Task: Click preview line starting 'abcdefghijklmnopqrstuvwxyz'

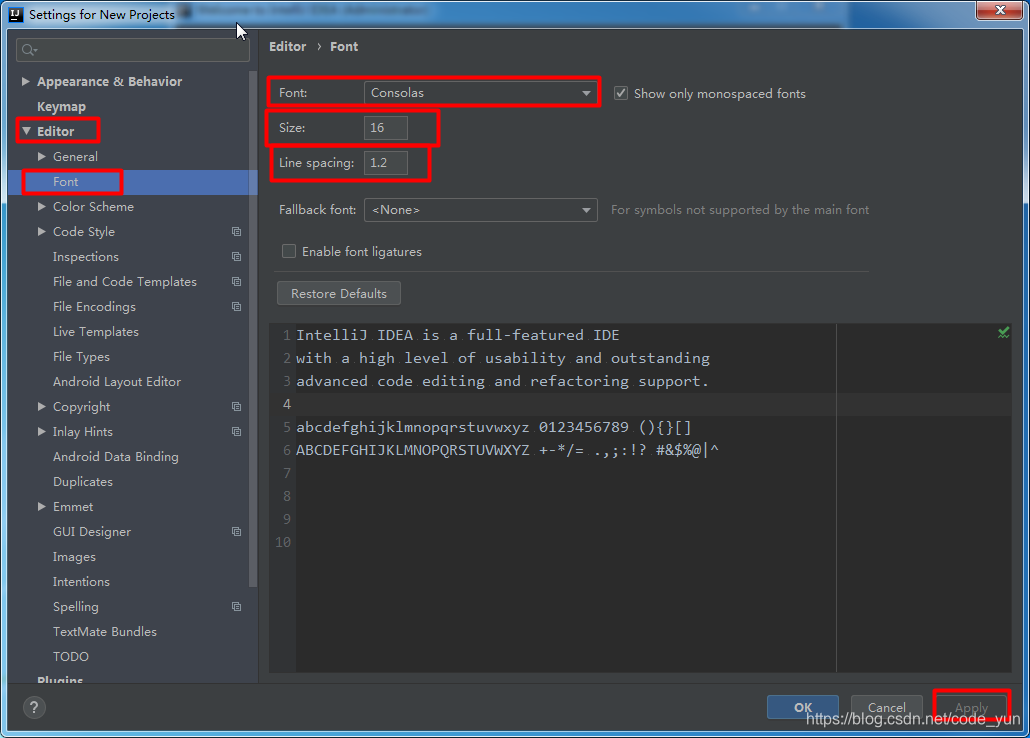Action: coord(494,427)
